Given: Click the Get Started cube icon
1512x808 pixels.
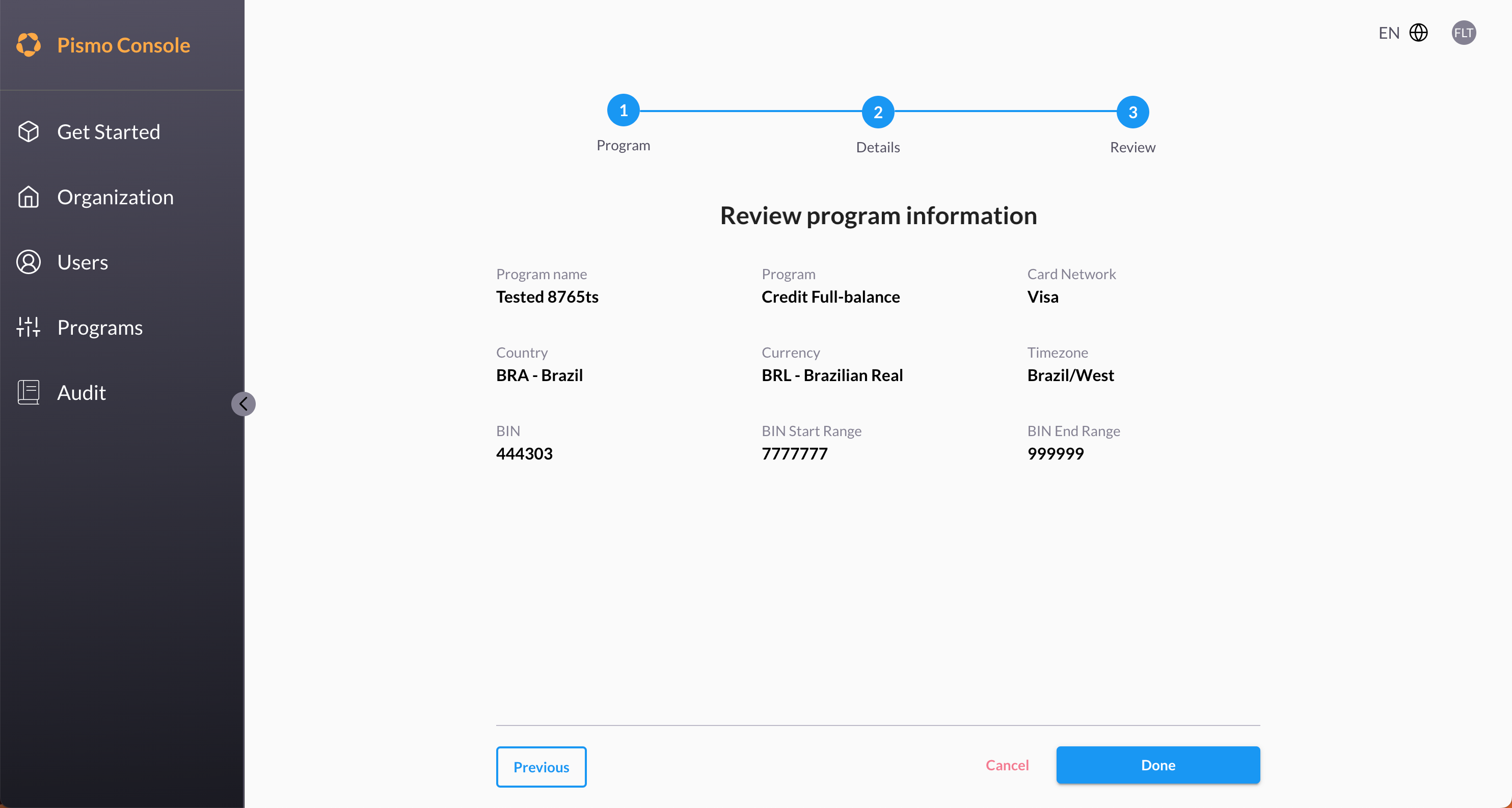Looking at the screenshot, I should (x=28, y=131).
